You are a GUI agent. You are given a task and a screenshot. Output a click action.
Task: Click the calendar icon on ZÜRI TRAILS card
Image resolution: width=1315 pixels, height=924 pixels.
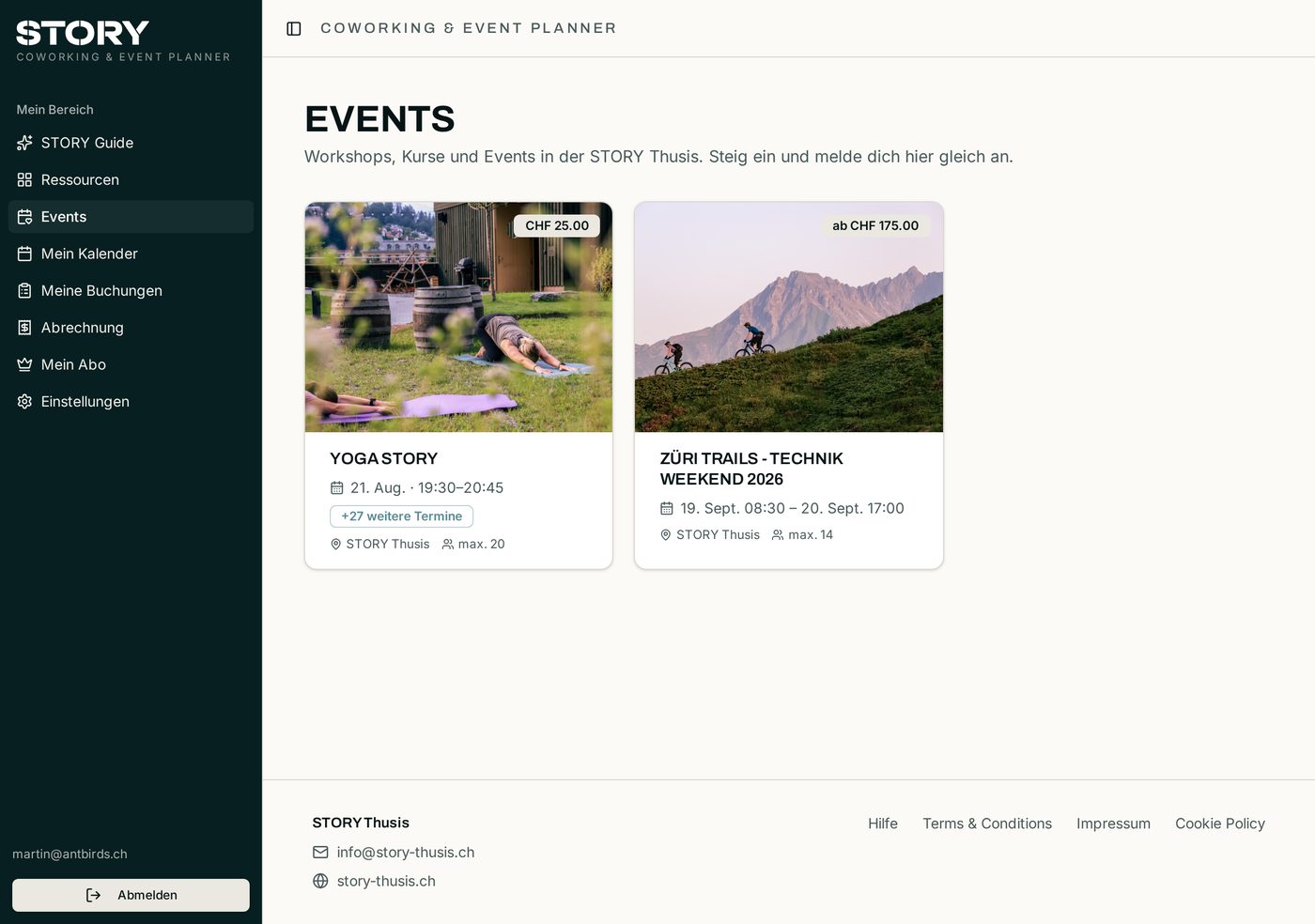click(x=667, y=508)
